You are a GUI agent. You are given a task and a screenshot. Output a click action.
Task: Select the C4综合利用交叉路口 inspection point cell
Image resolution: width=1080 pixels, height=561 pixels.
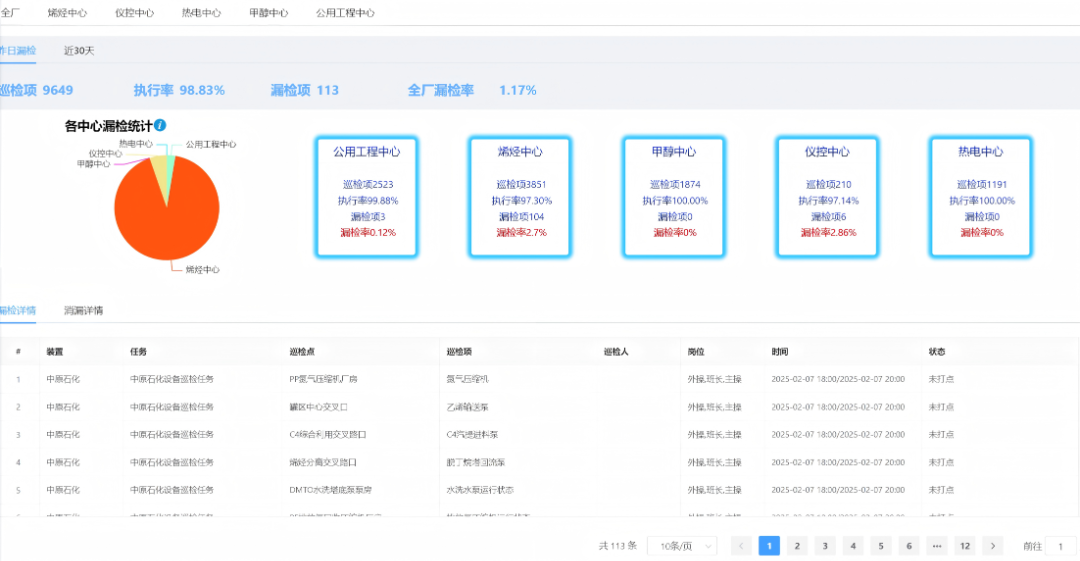click(x=327, y=434)
